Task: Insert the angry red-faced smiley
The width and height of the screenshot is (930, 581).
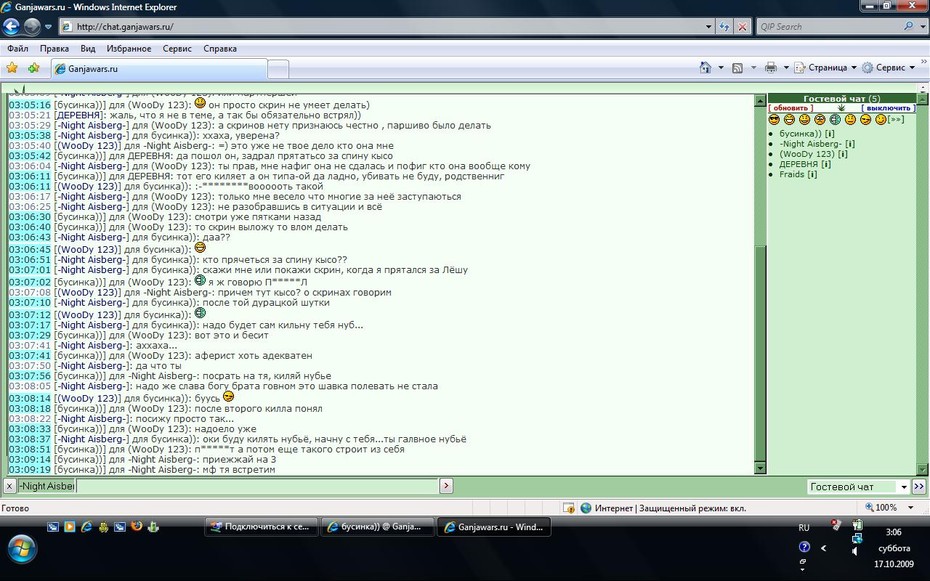Action: [820, 120]
